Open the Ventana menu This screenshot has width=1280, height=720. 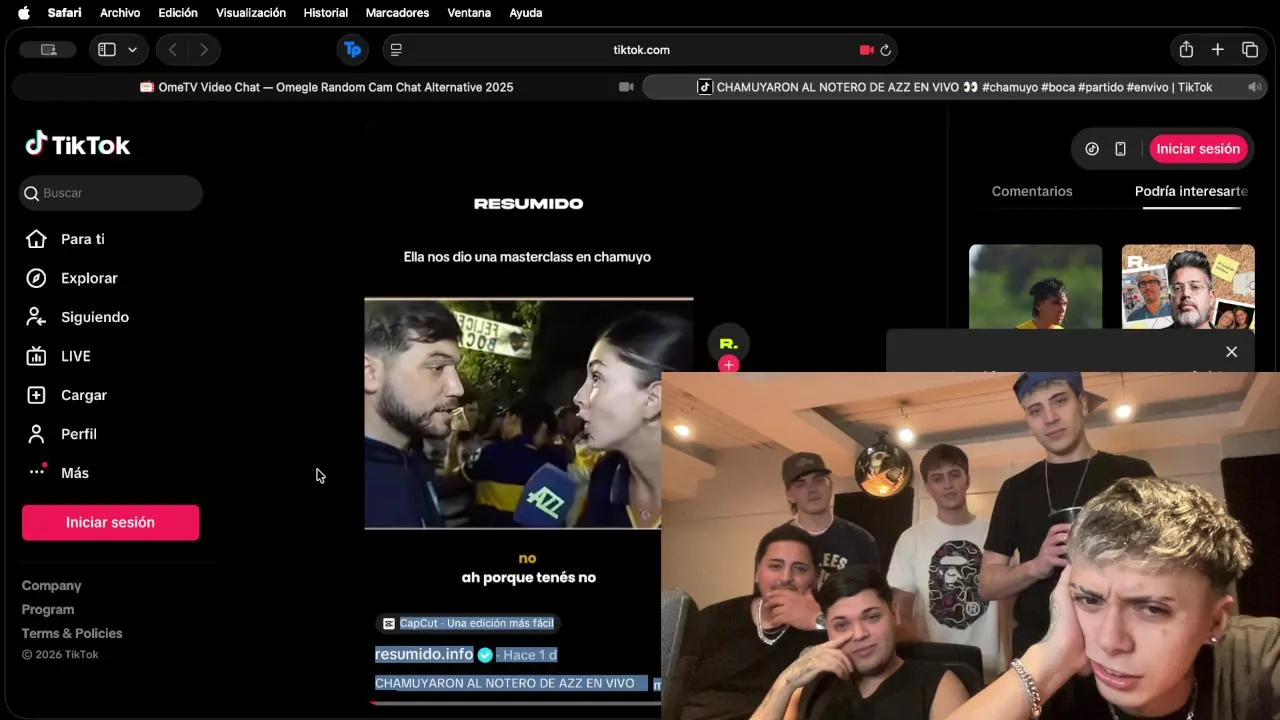click(x=469, y=13)
